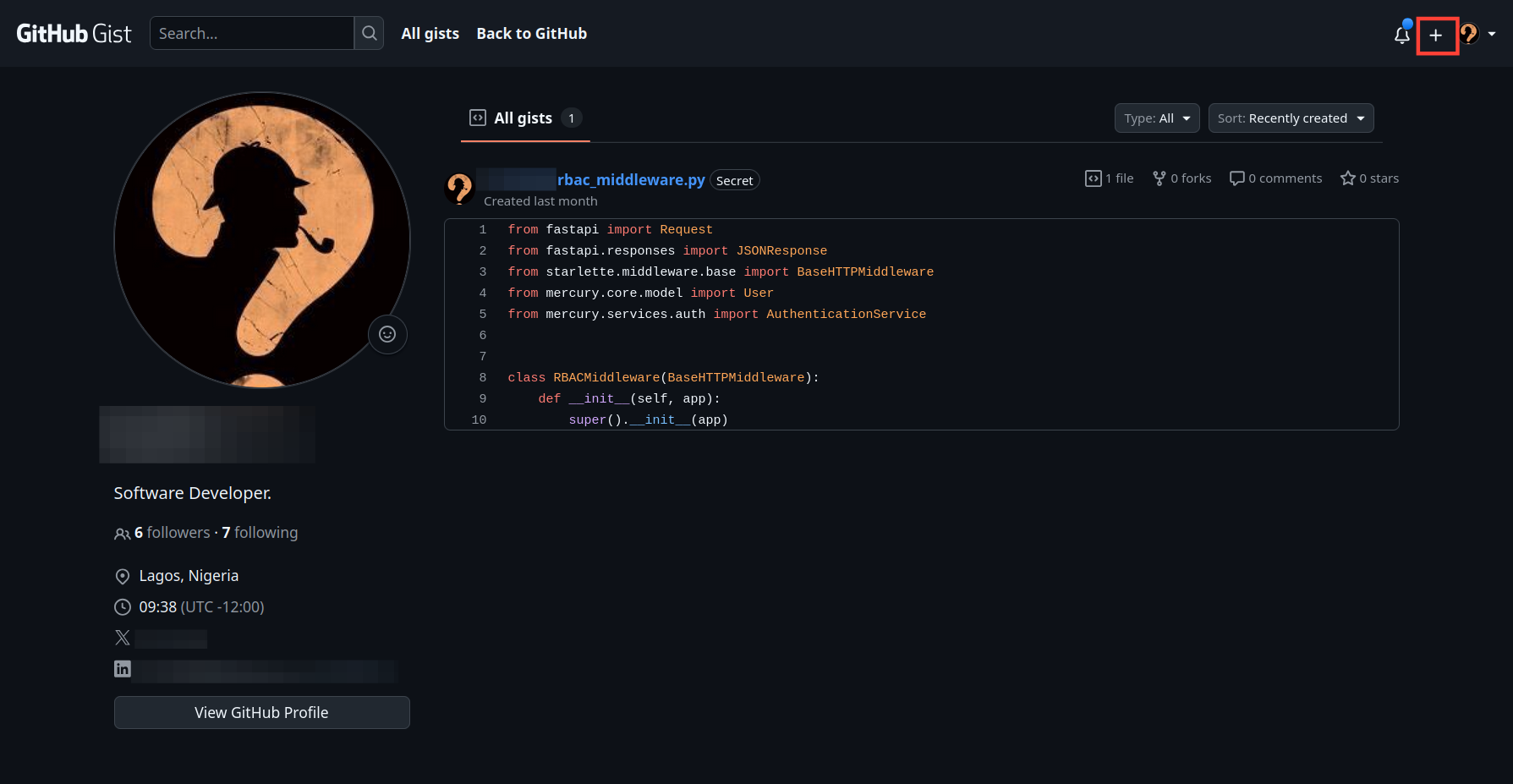Switch to the All gists tab
Image resolution: width=1513 pixels, height=784 pixels.
pos(523,118)
